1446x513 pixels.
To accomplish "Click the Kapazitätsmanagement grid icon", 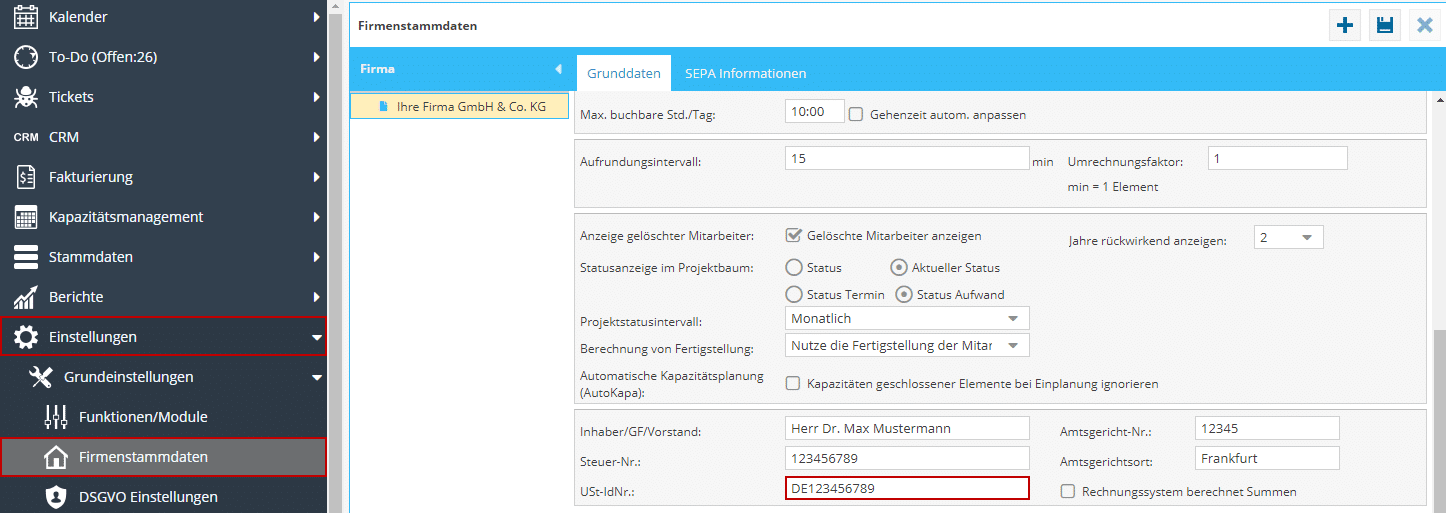I will (x=26, y=217).
